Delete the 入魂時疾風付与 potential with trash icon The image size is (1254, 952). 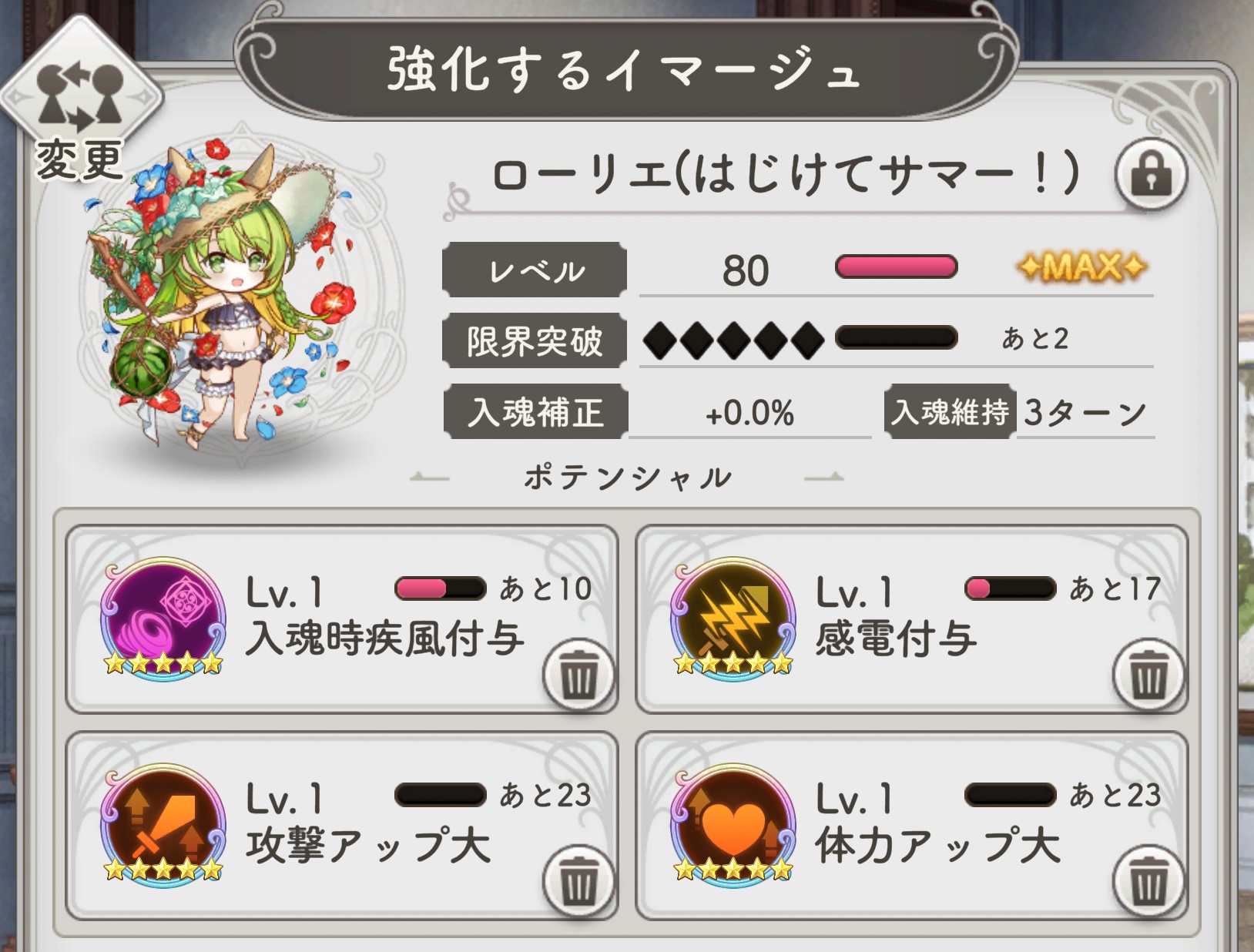pyautogui.click(x=578, y=675)
